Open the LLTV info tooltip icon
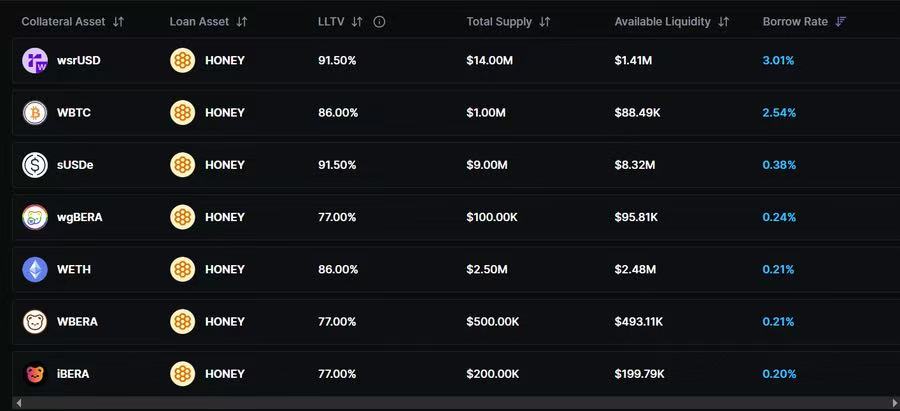 [379, 21]
